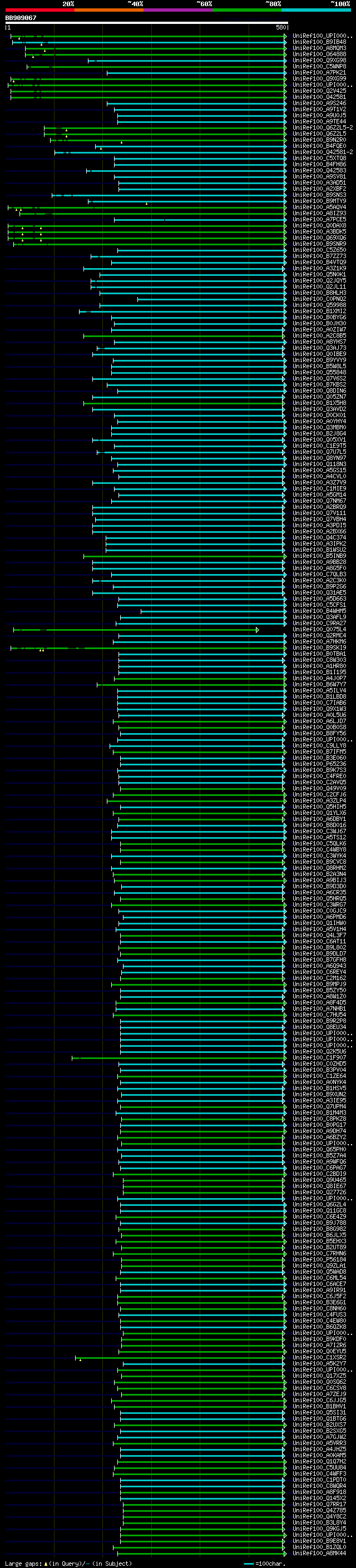Select hit label UniRef100_C1MIE9
Image resolution: width=356 pixels, height=1568 pixels.
coord(319,489)
